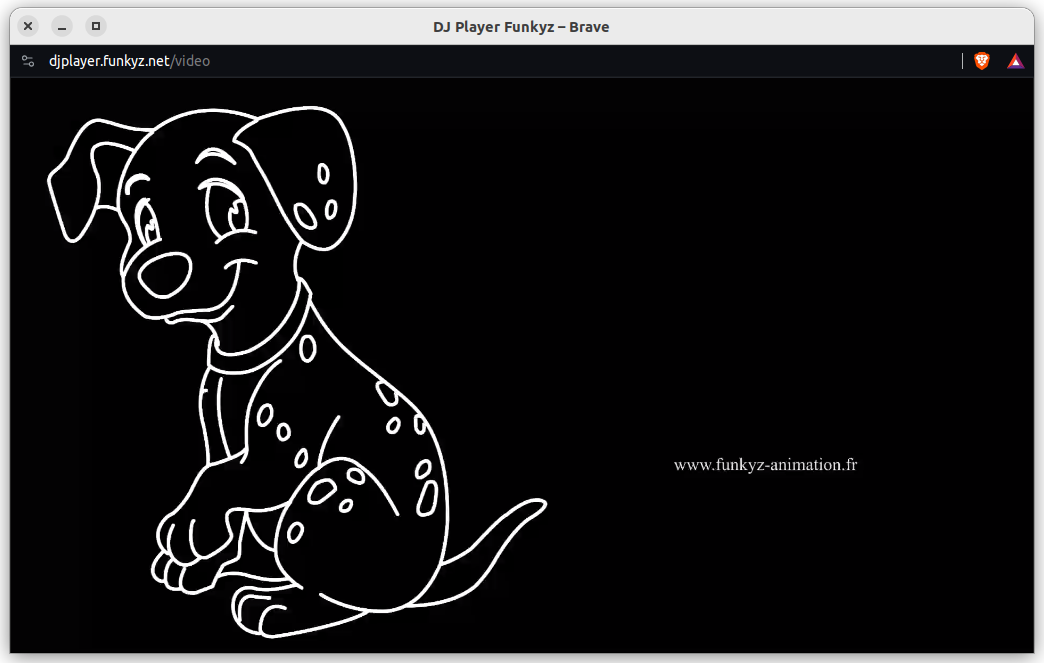The width and height of the screenshot is (1044, 663).
Task: Open the site settings icon beside the URL
Action: (x=28, y=61)
